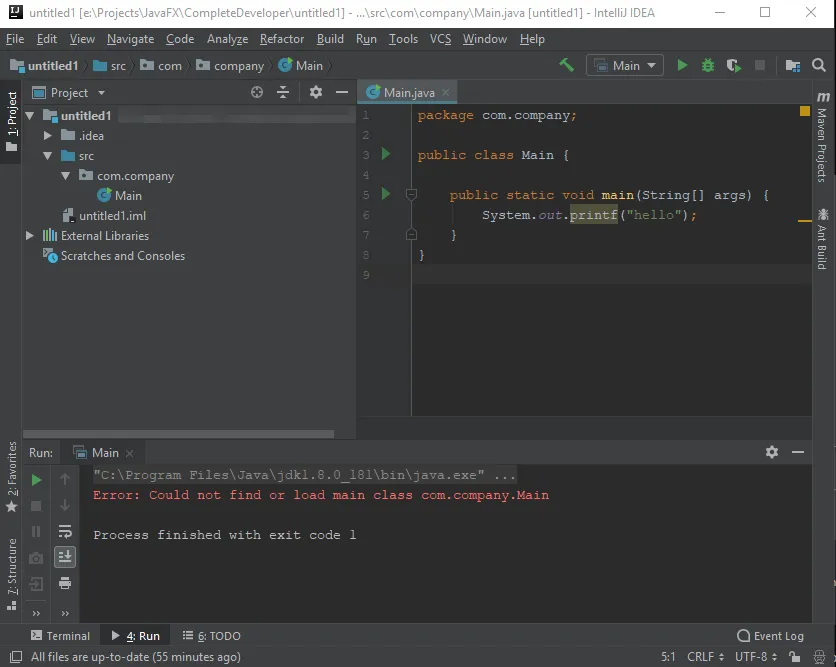Screen dimensions: 836x667
Task: Click run gutter arrow beside class Main
Action: tap(386, 154)
